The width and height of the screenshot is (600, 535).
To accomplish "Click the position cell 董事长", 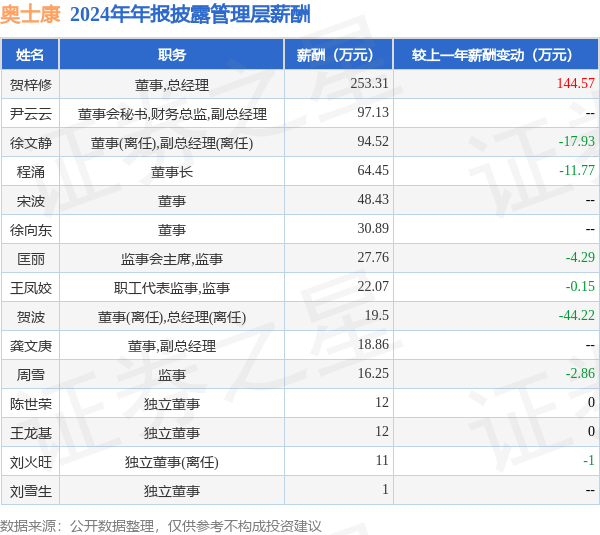I will (x=172, y=172).
